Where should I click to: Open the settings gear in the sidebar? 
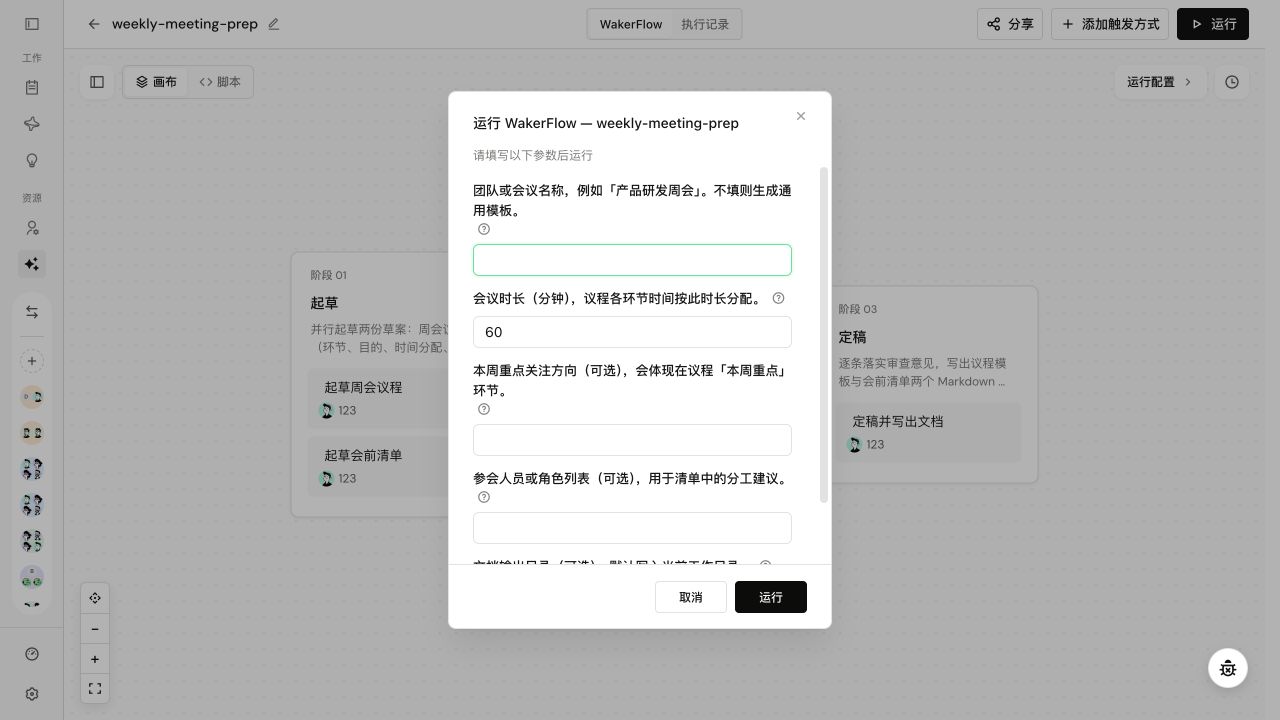32,694
